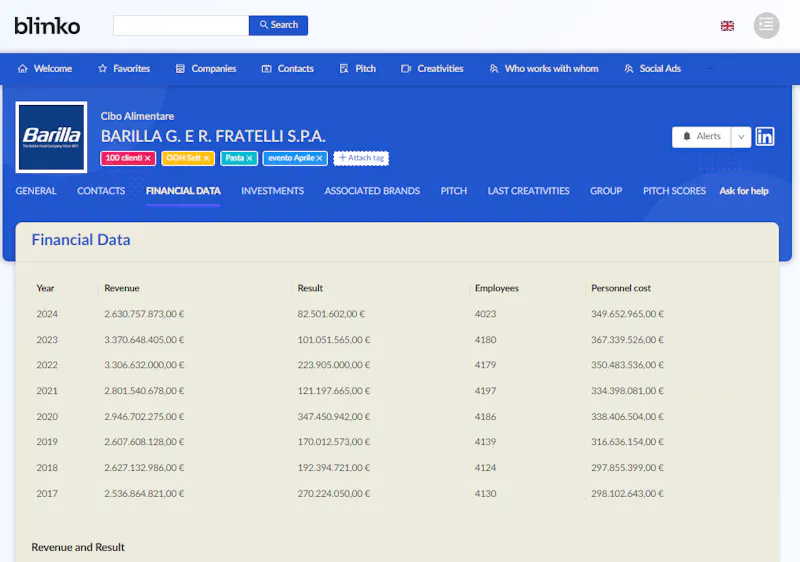Focus the search input field

181,25
